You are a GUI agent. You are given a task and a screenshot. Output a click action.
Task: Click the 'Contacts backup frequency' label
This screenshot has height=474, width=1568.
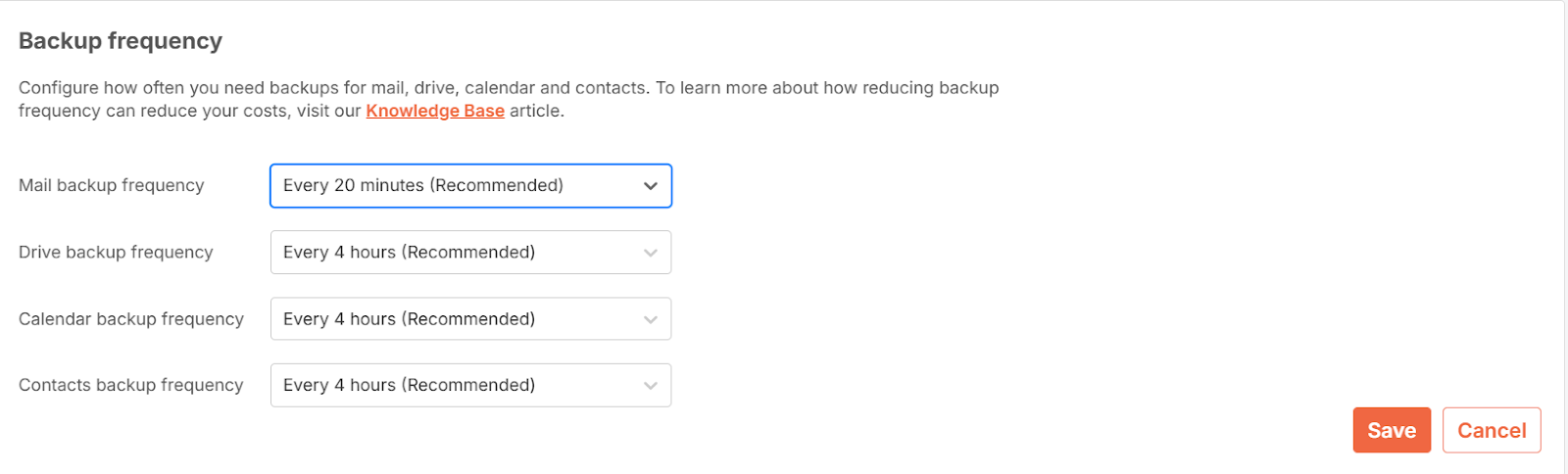(131, 385)
